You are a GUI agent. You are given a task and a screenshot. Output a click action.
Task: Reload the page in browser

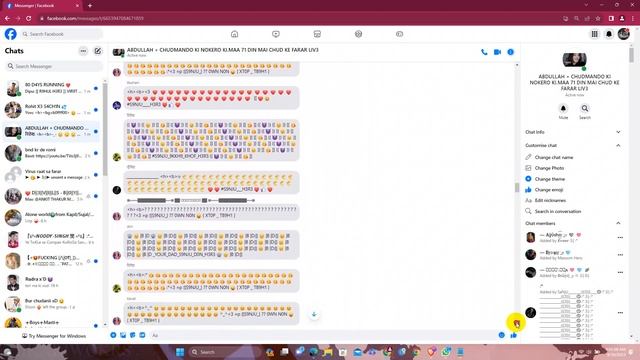(x=29, y=18)
